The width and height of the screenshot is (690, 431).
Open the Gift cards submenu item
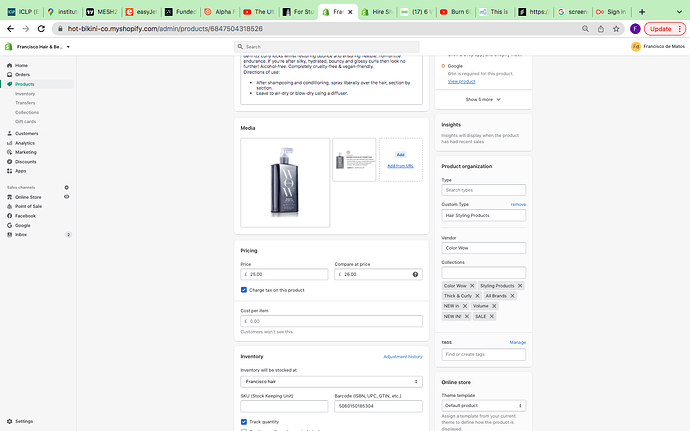[26, 122]
